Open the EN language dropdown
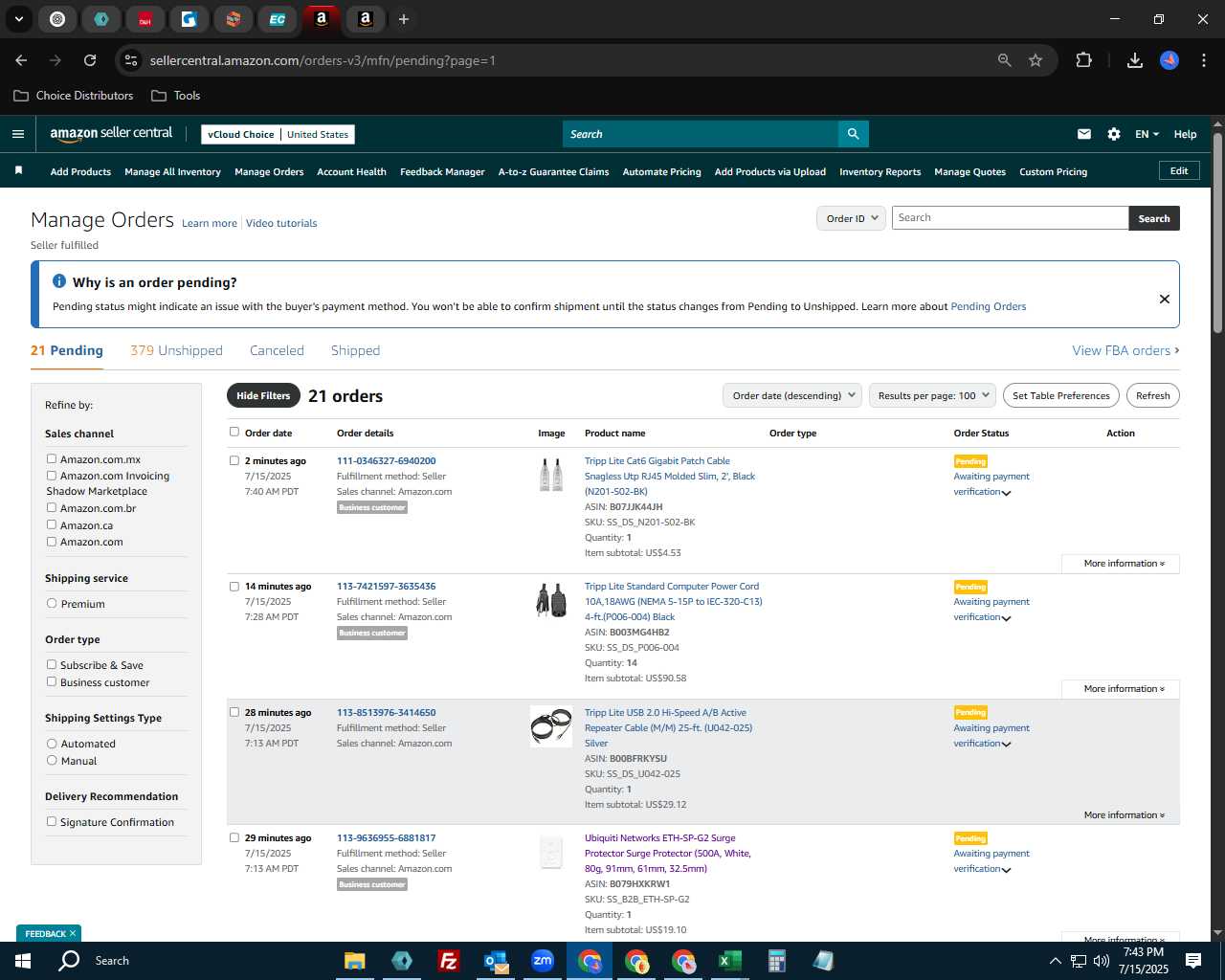 (x=1147, y=134)
